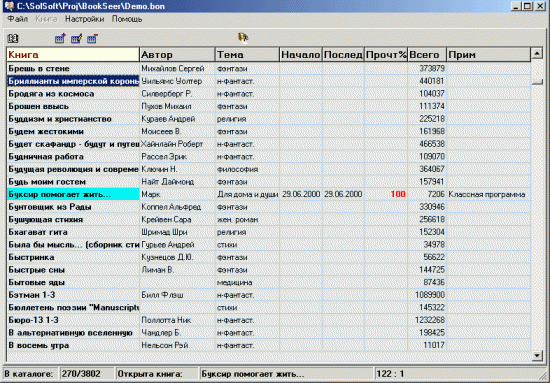
Task: Click the total value 373879
Action: 432,68
